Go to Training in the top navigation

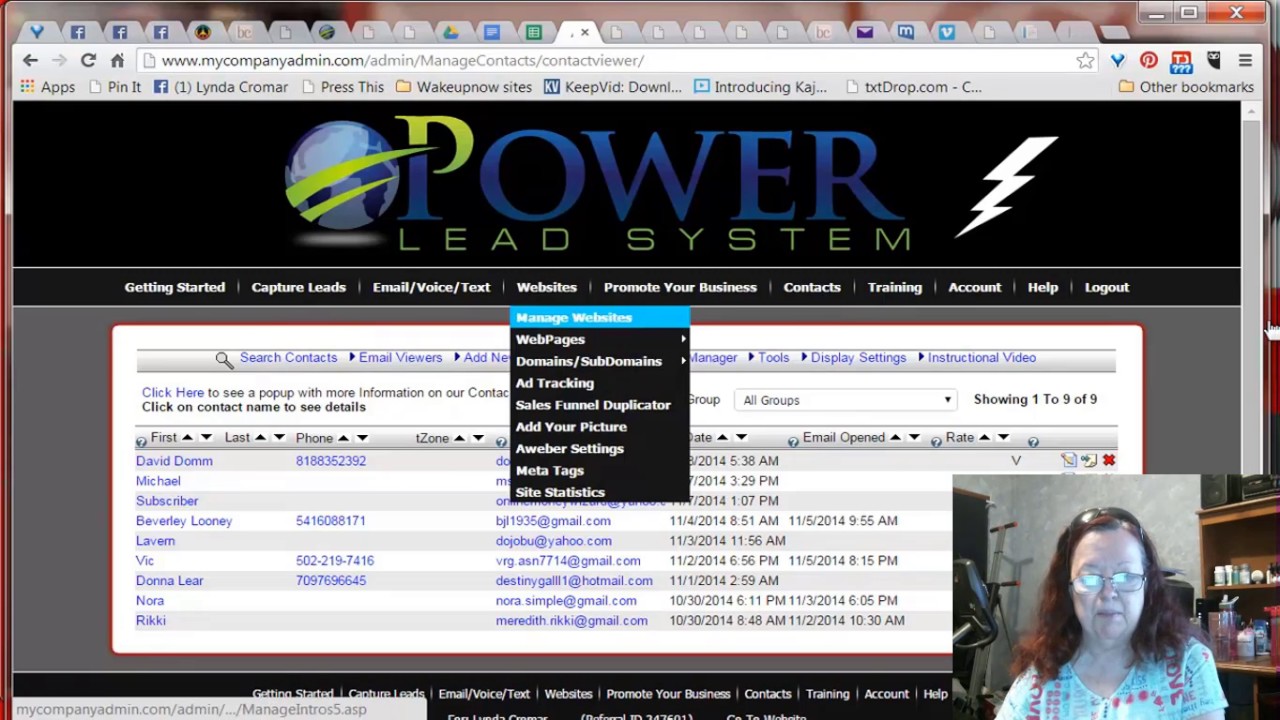pos(894,287)
